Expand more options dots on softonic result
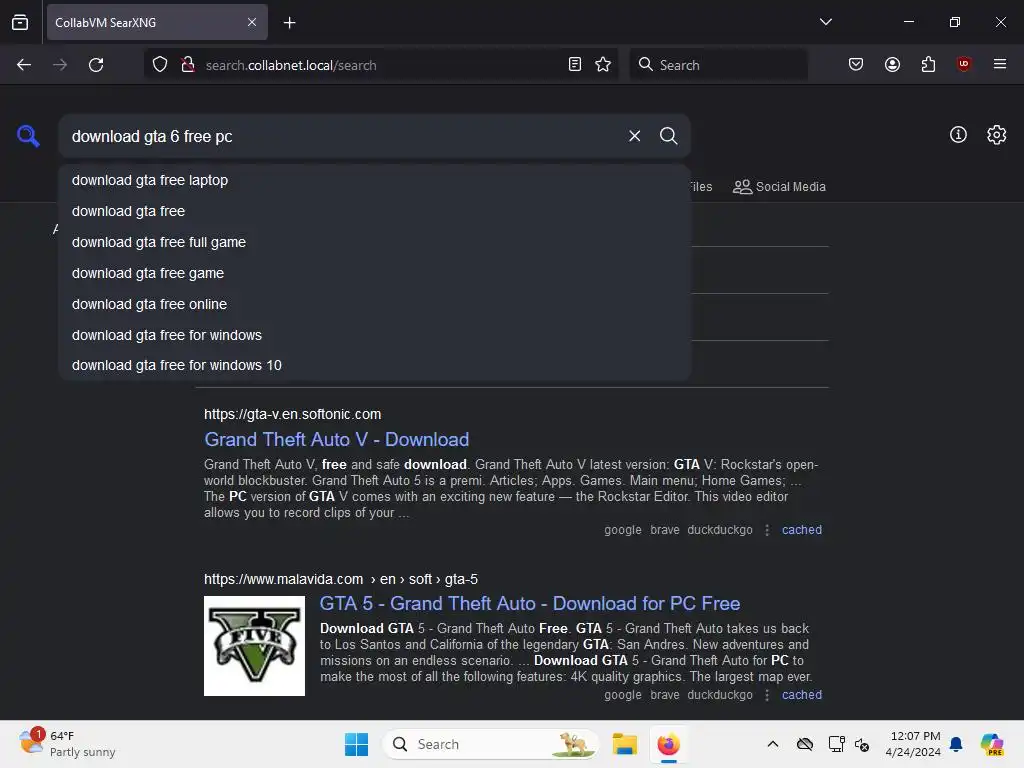 tap(767, 530)
